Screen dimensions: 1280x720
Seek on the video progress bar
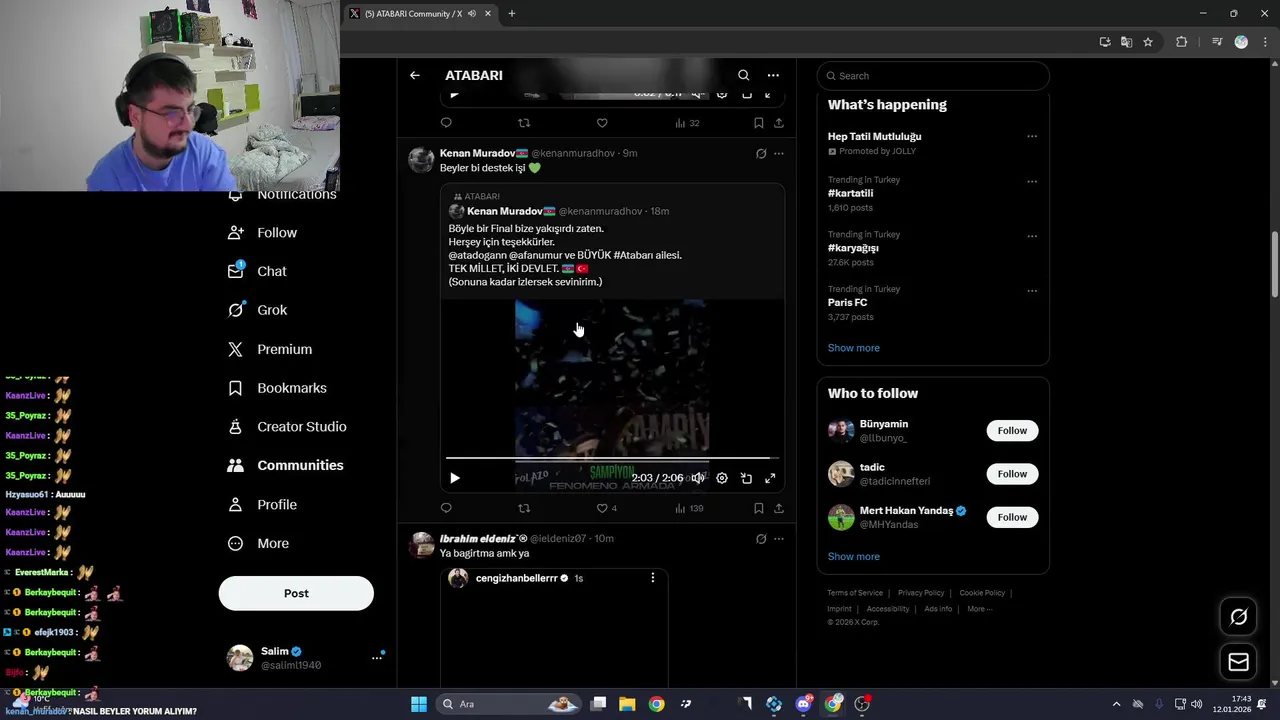[612, 458]
